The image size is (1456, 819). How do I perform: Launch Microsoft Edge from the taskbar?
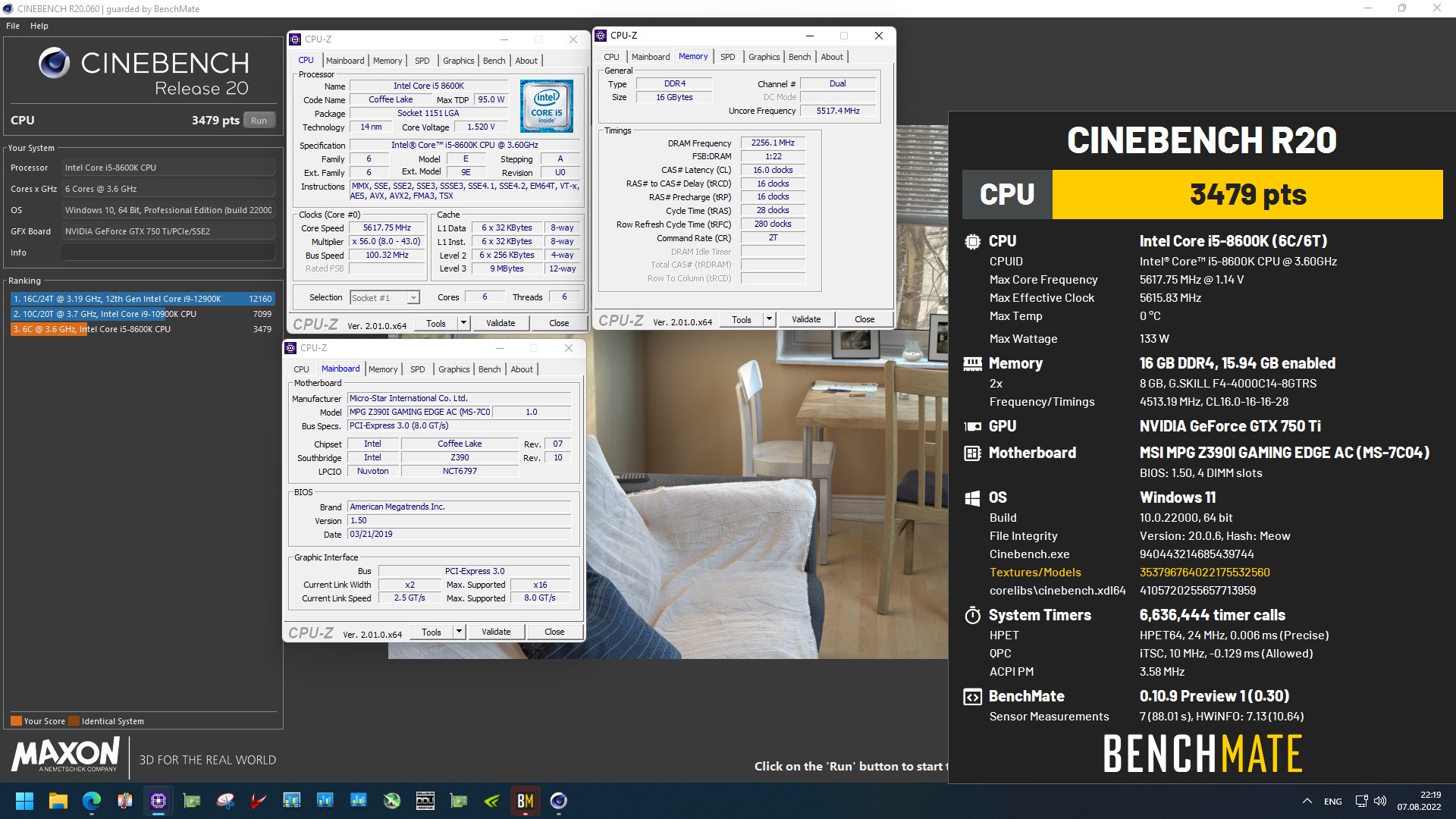tap(91, 801)
